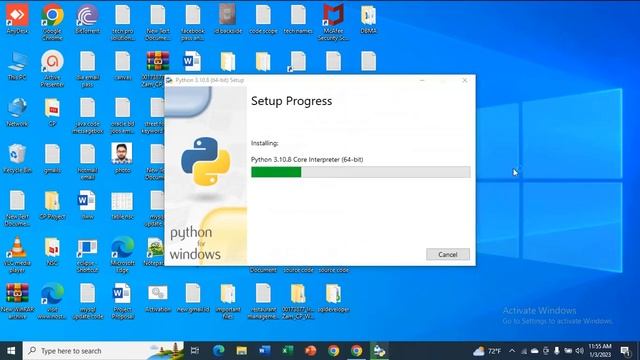The width and height of the screenshot is (640, 360).
Task: Select the 'canvas' file icon
Action: [x=122, y=65]
